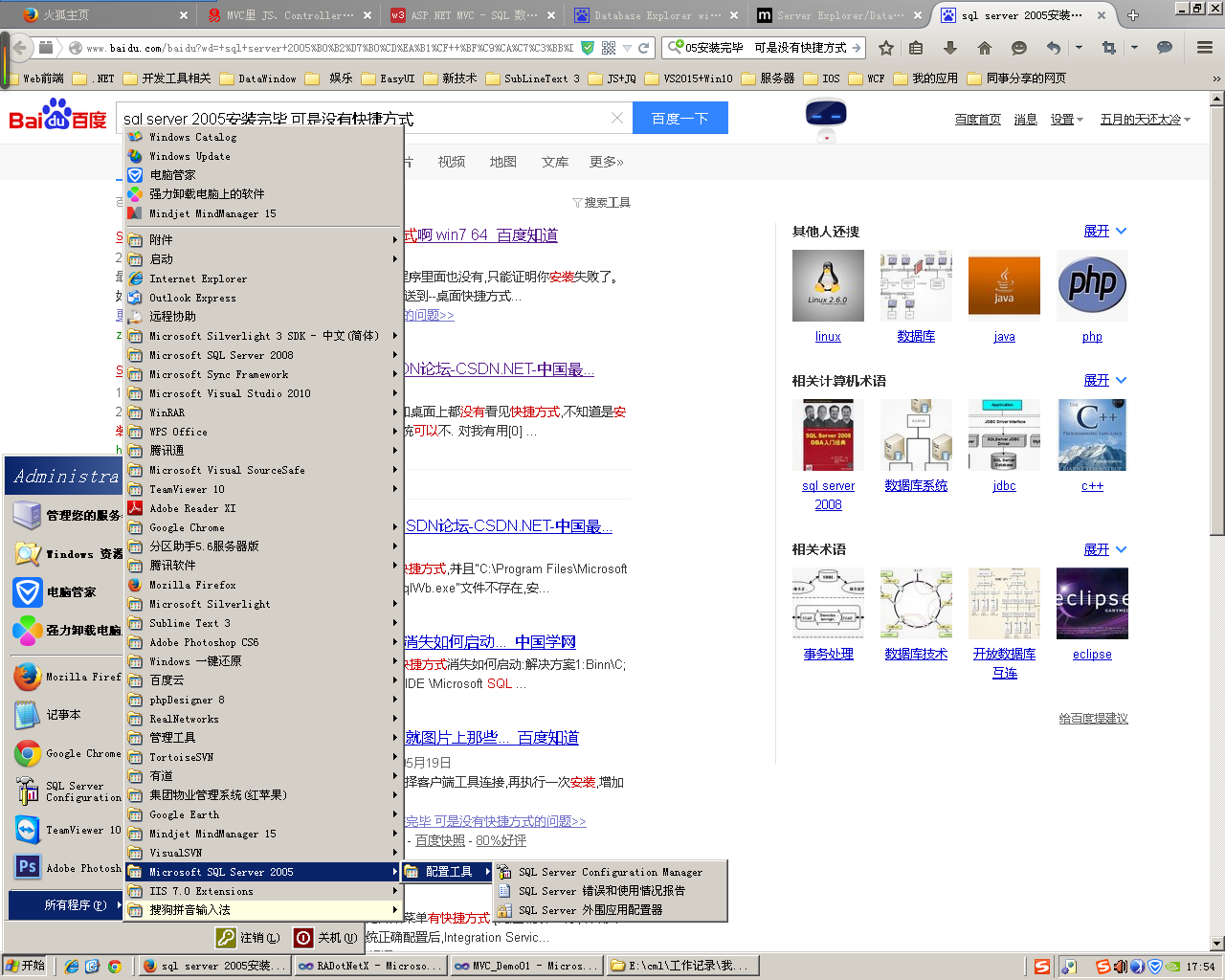Click the downloads arrow icon in Firefox toolbar

(x=950, y=47)
